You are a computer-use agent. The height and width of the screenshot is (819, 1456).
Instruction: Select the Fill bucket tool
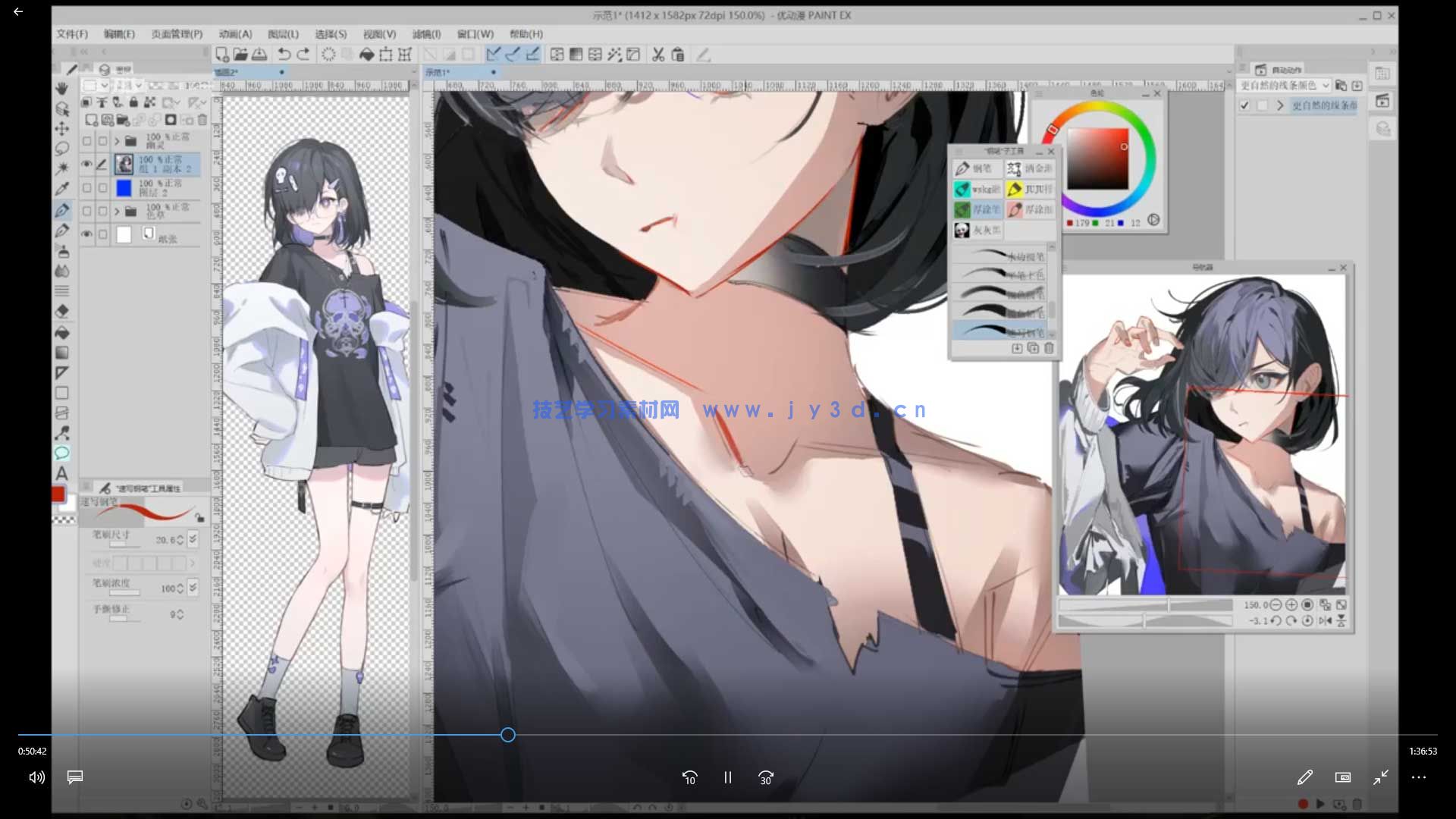[x=62, y=332]
